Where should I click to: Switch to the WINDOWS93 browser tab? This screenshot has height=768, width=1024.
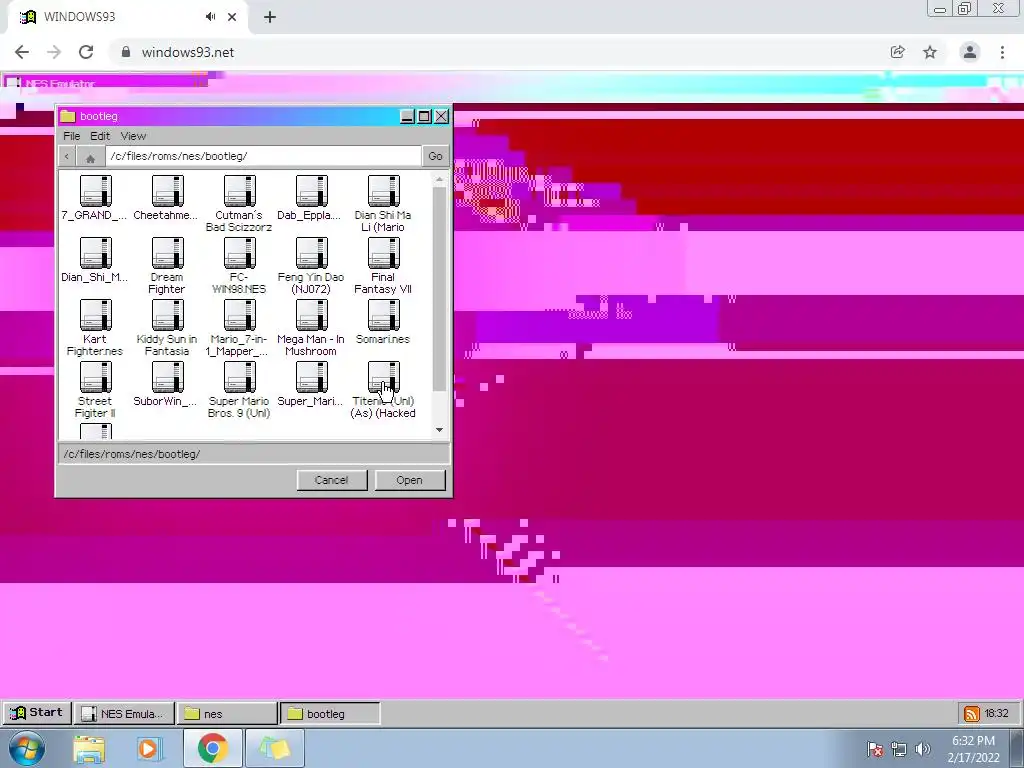[127, 17]
